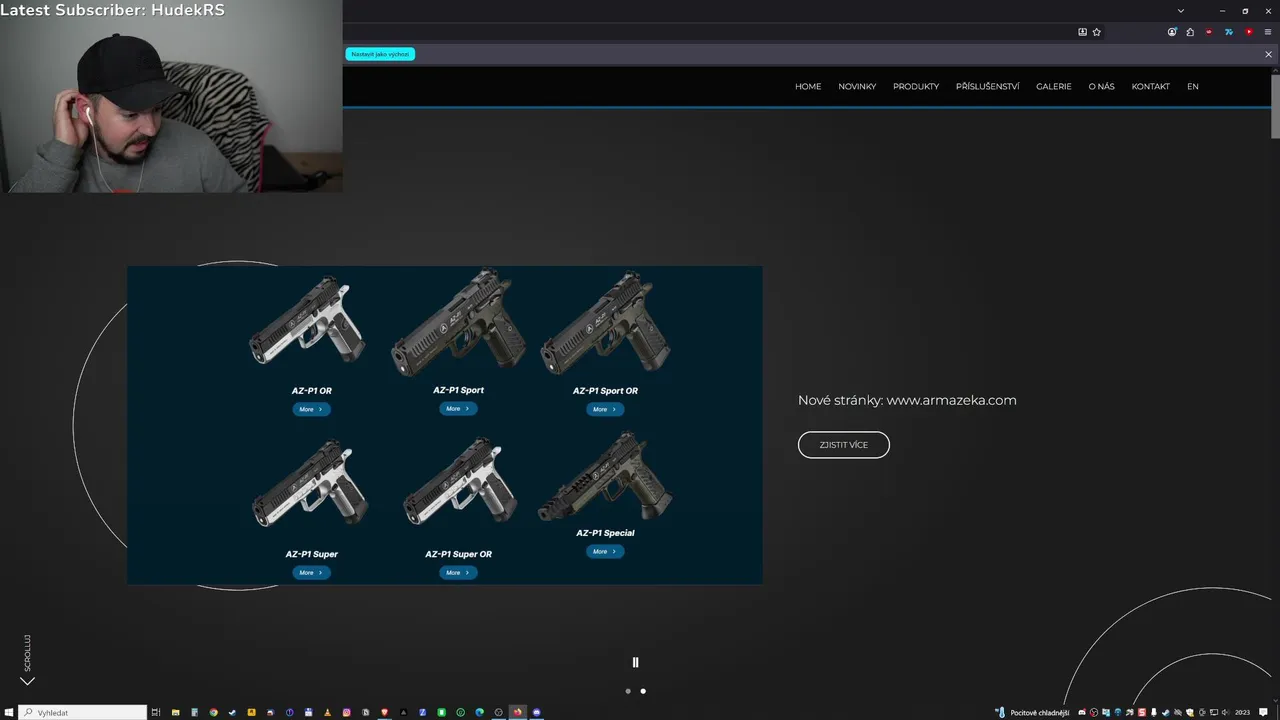The image size is (1280, 720).
Task: Select the second slide dot
Action: click(x=643, y=691)
